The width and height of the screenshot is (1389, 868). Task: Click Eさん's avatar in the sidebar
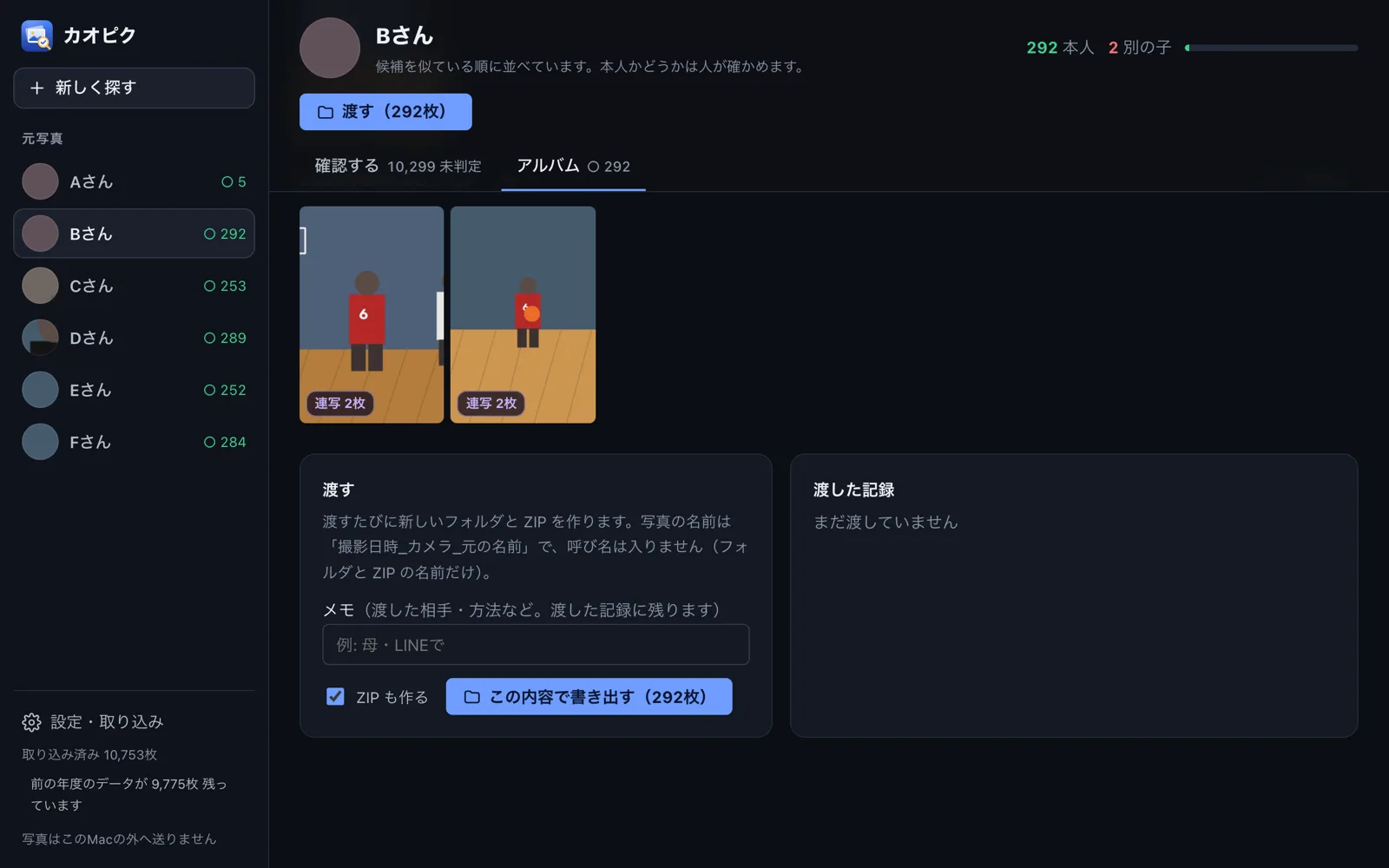coord(40,390)
